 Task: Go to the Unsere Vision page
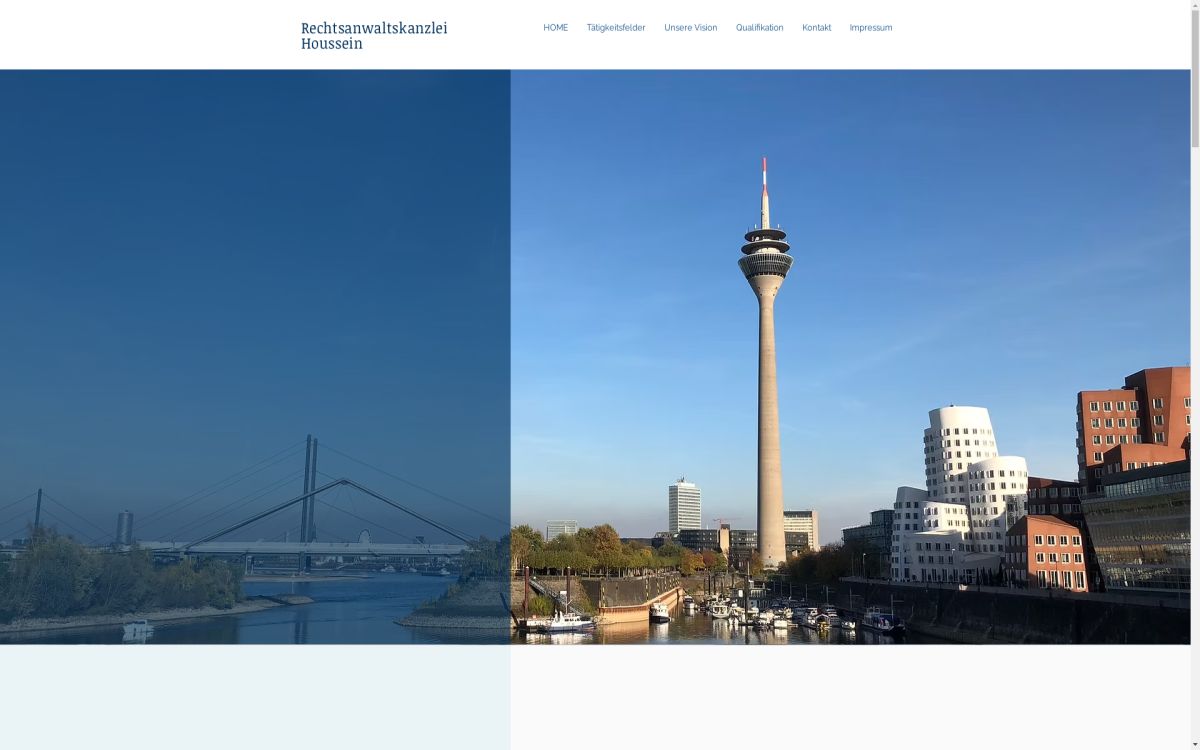pyautogui.click(x=690, y=27)
